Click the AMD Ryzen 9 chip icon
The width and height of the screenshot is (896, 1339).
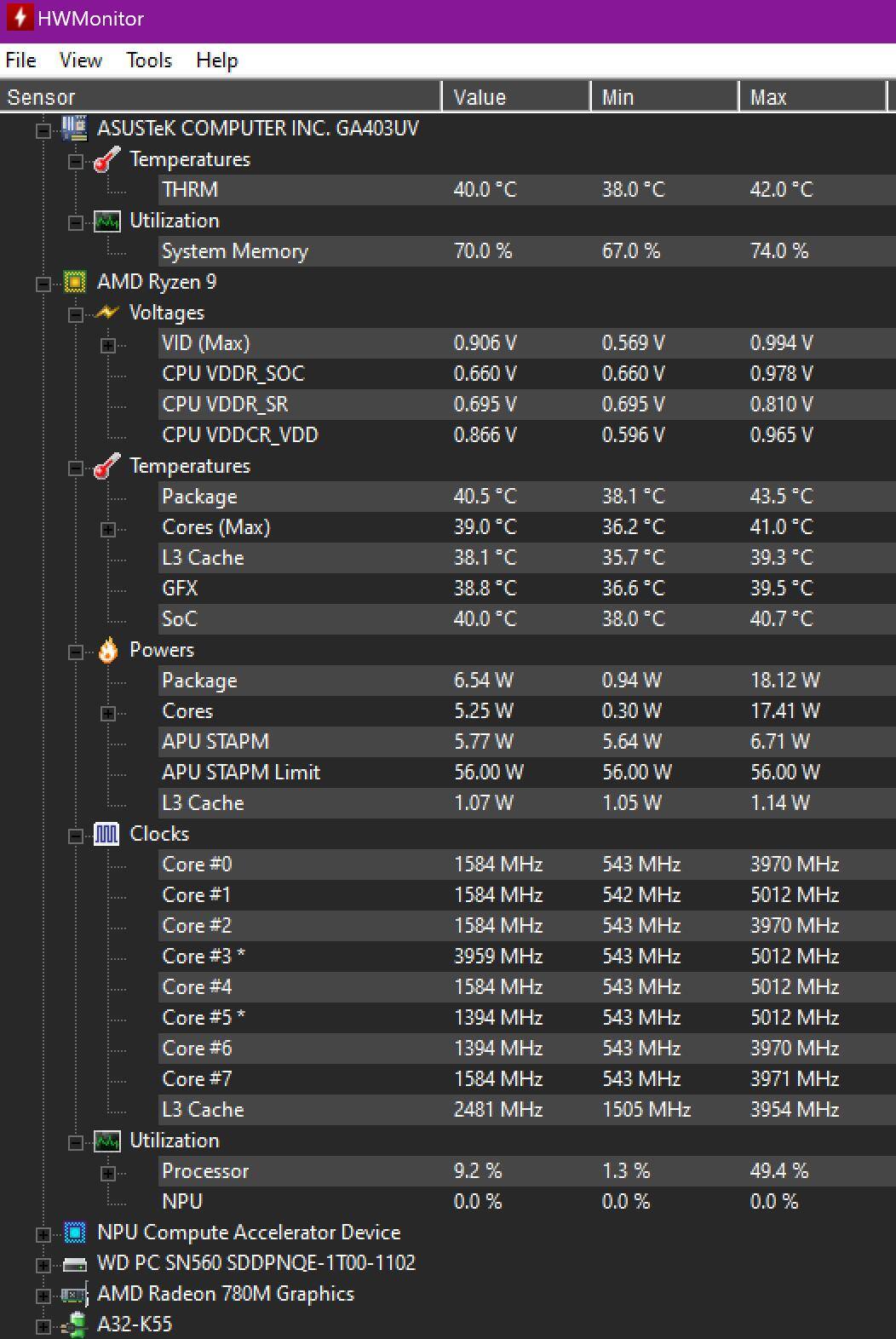click(x=75, y=282)
